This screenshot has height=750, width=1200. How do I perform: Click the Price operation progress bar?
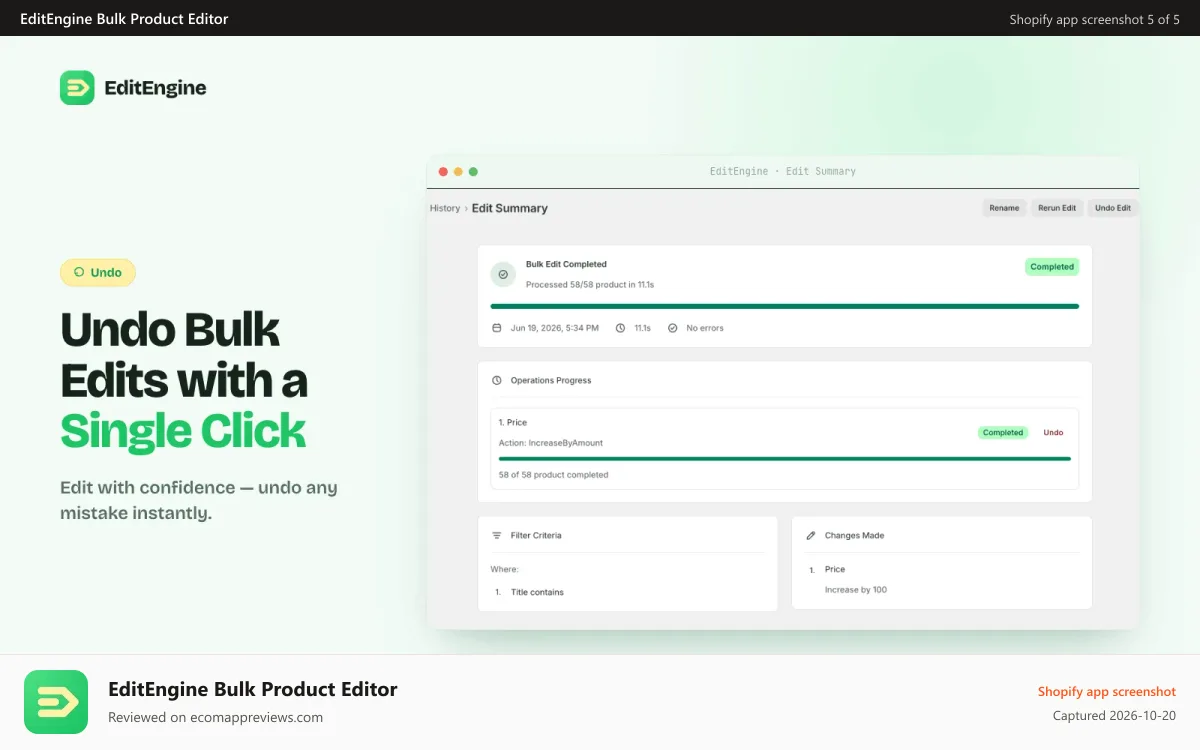(785, 459)
